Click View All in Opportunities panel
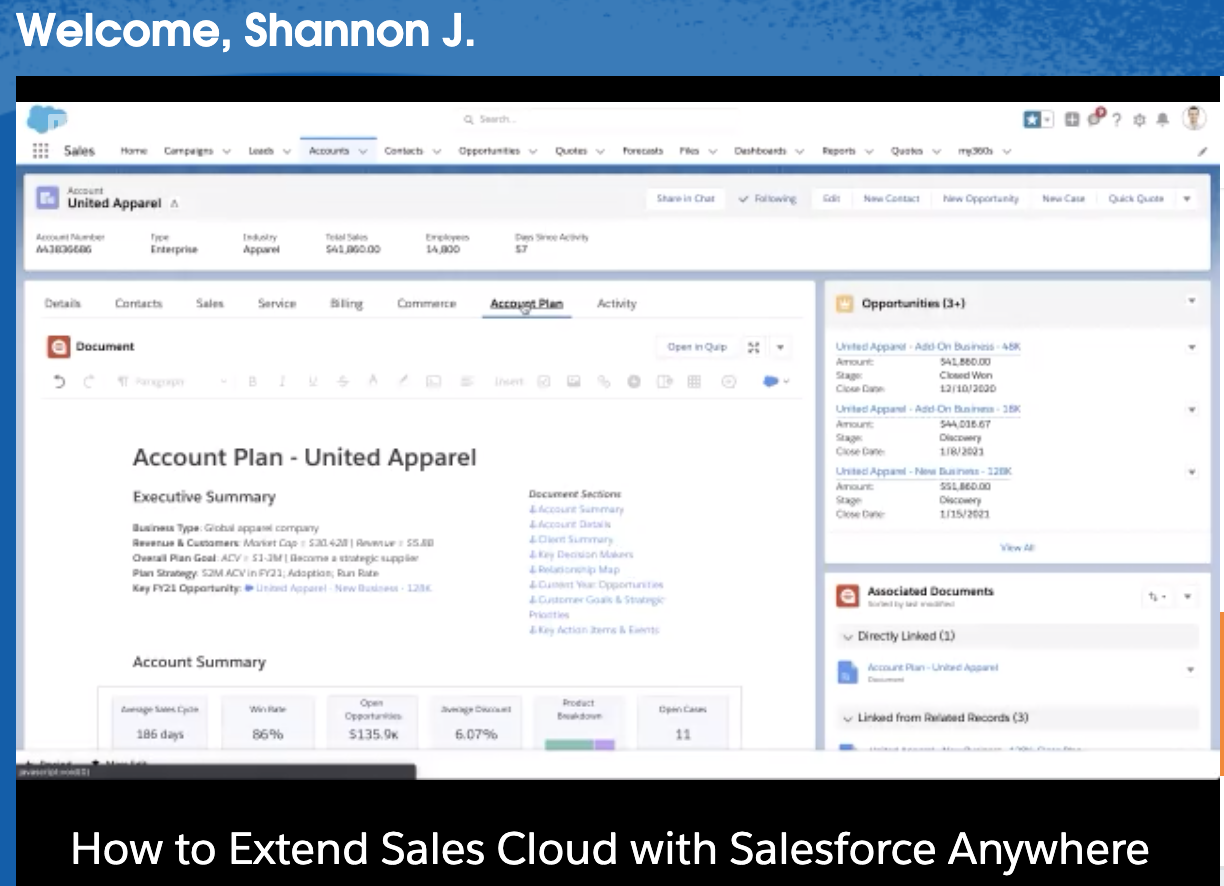 click(x=1017, y=547)
